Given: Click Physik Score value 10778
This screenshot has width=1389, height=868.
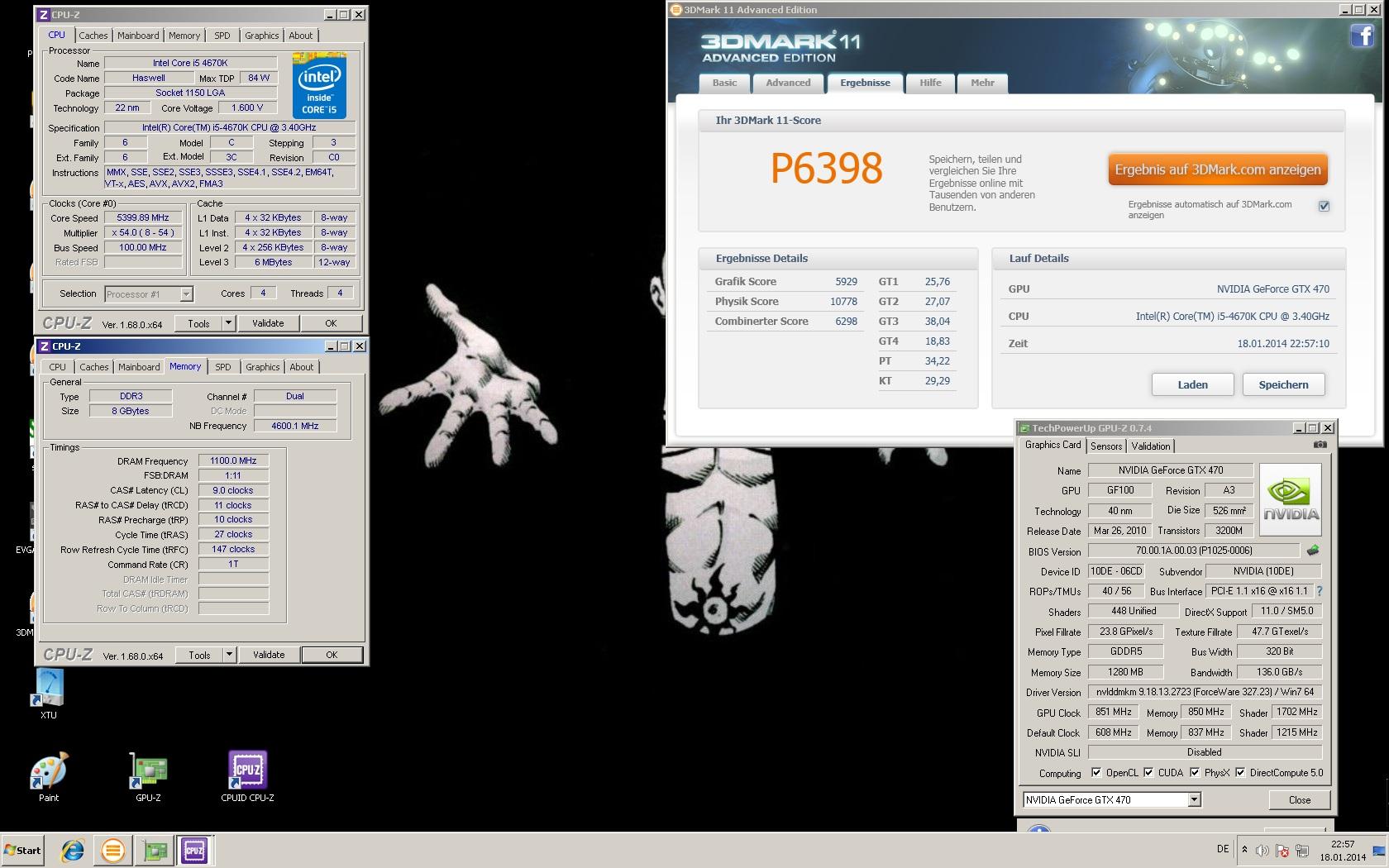Looking at the screenshot, I should pos(844,301).
